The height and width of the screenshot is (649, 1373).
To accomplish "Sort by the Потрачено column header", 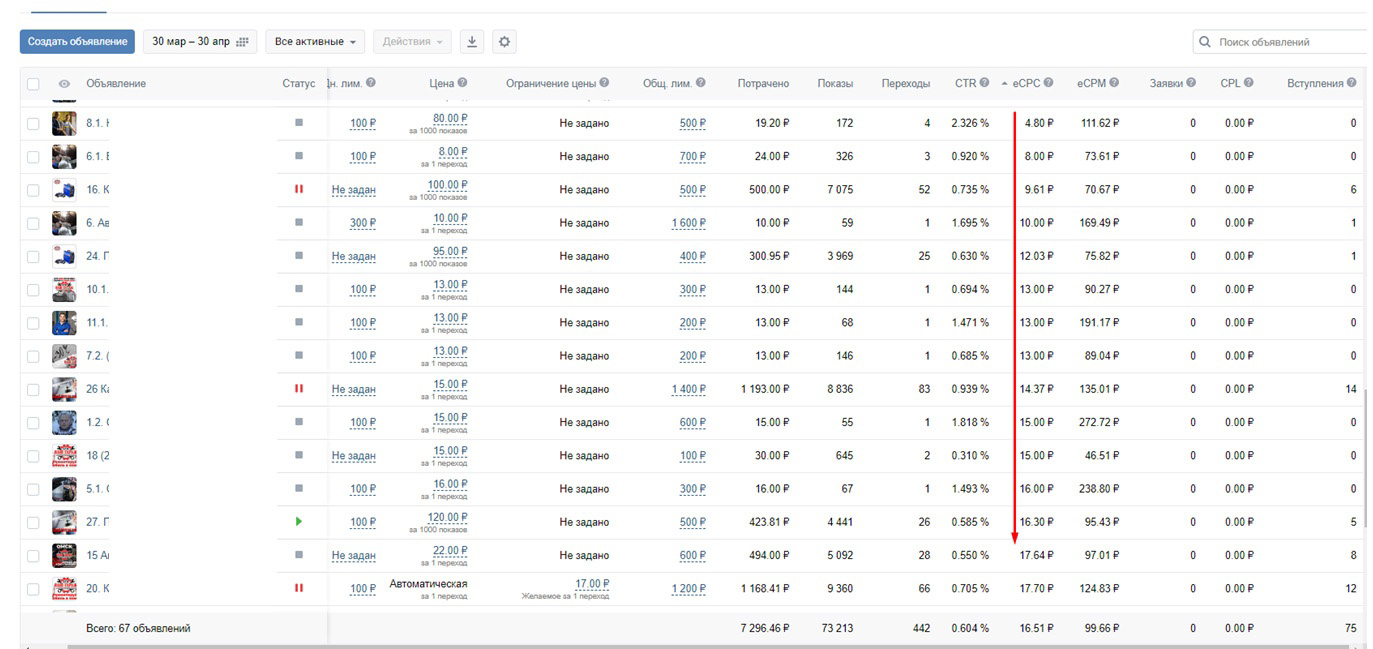I will [763, 83].
